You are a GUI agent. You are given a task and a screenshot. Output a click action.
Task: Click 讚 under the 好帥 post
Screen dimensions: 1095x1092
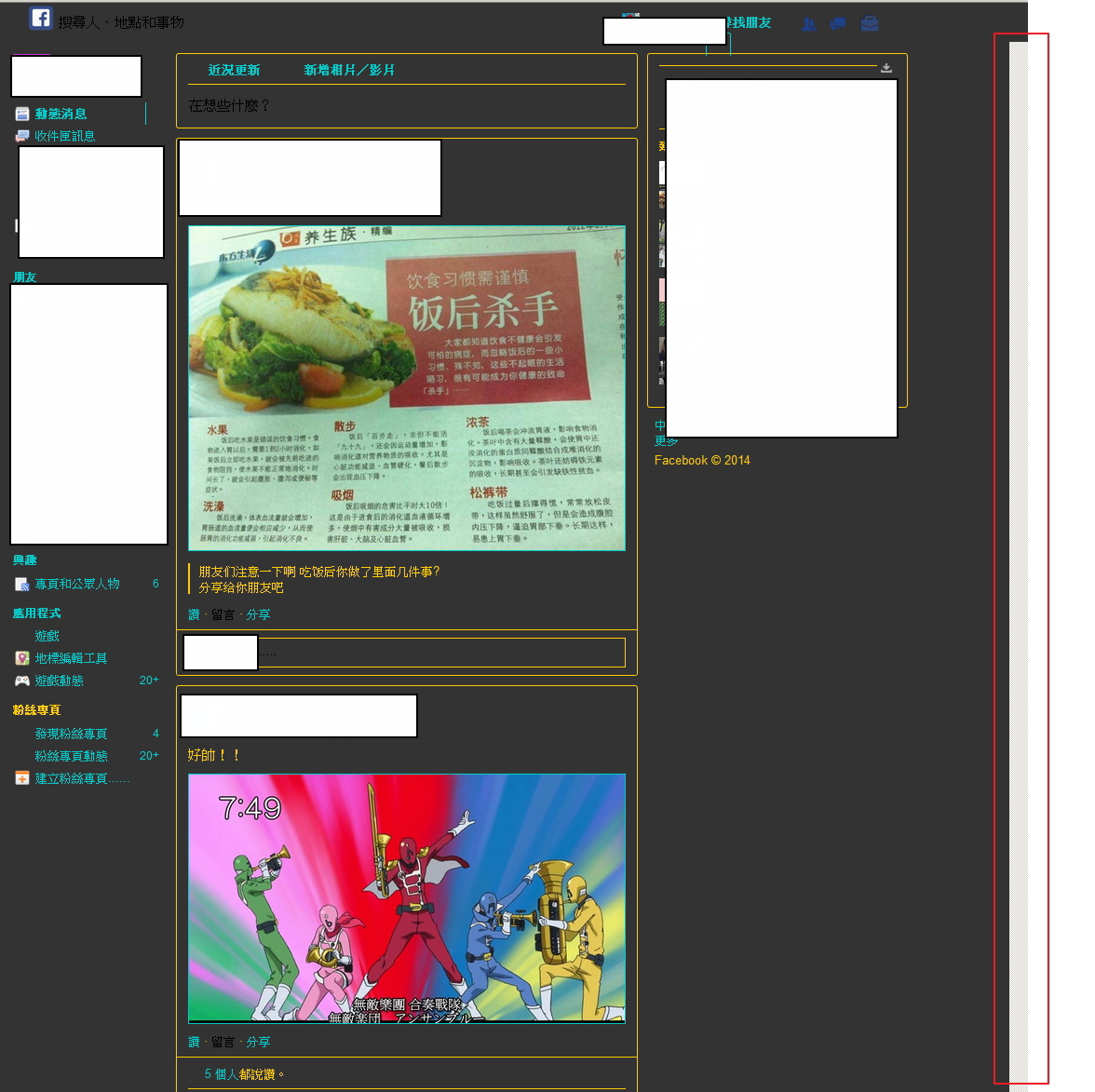[194, 1043]
